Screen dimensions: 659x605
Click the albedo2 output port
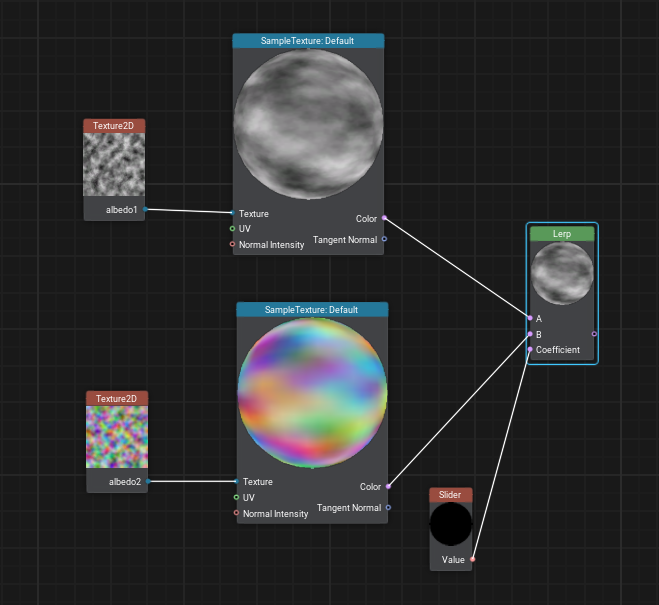pyautogui.click(x=148, y=481)
